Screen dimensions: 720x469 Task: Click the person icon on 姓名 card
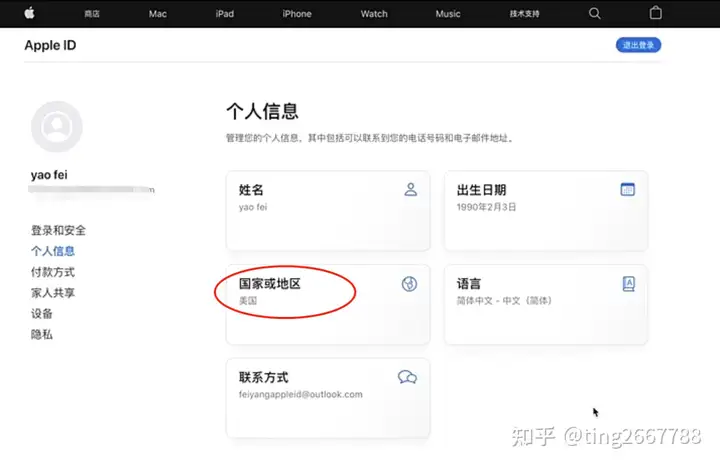tap(411, 190)
